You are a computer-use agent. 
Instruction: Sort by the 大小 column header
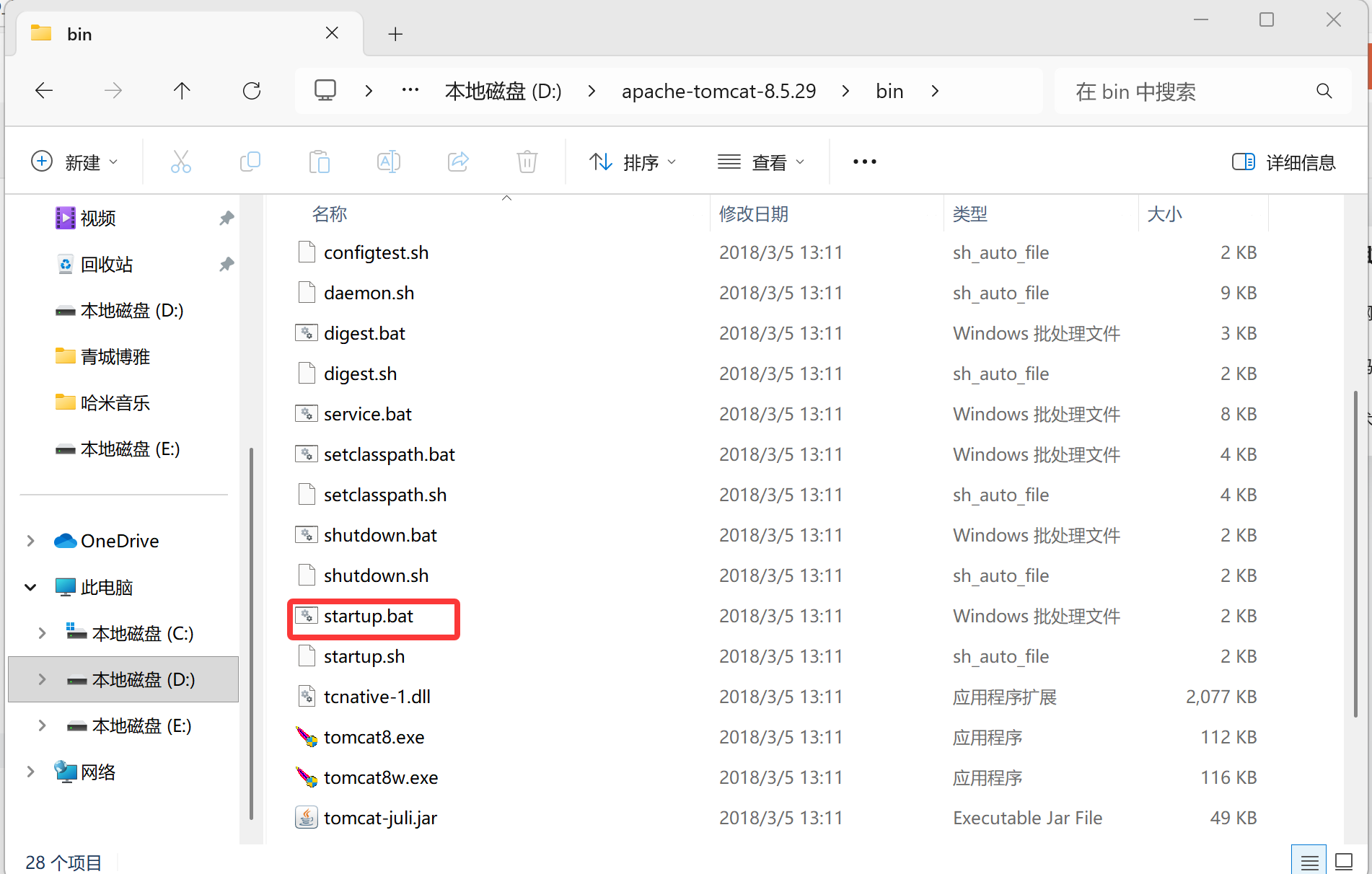point(1164,214)
